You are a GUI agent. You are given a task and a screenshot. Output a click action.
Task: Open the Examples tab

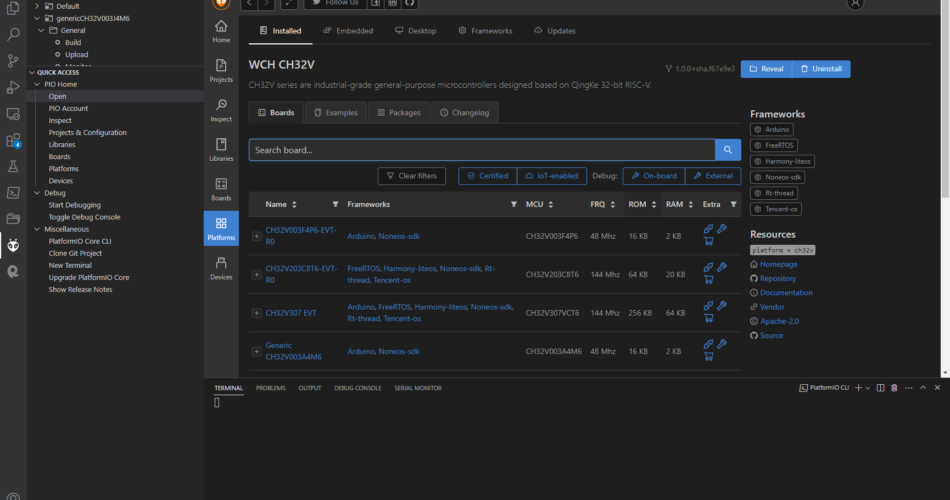[336, 113]
